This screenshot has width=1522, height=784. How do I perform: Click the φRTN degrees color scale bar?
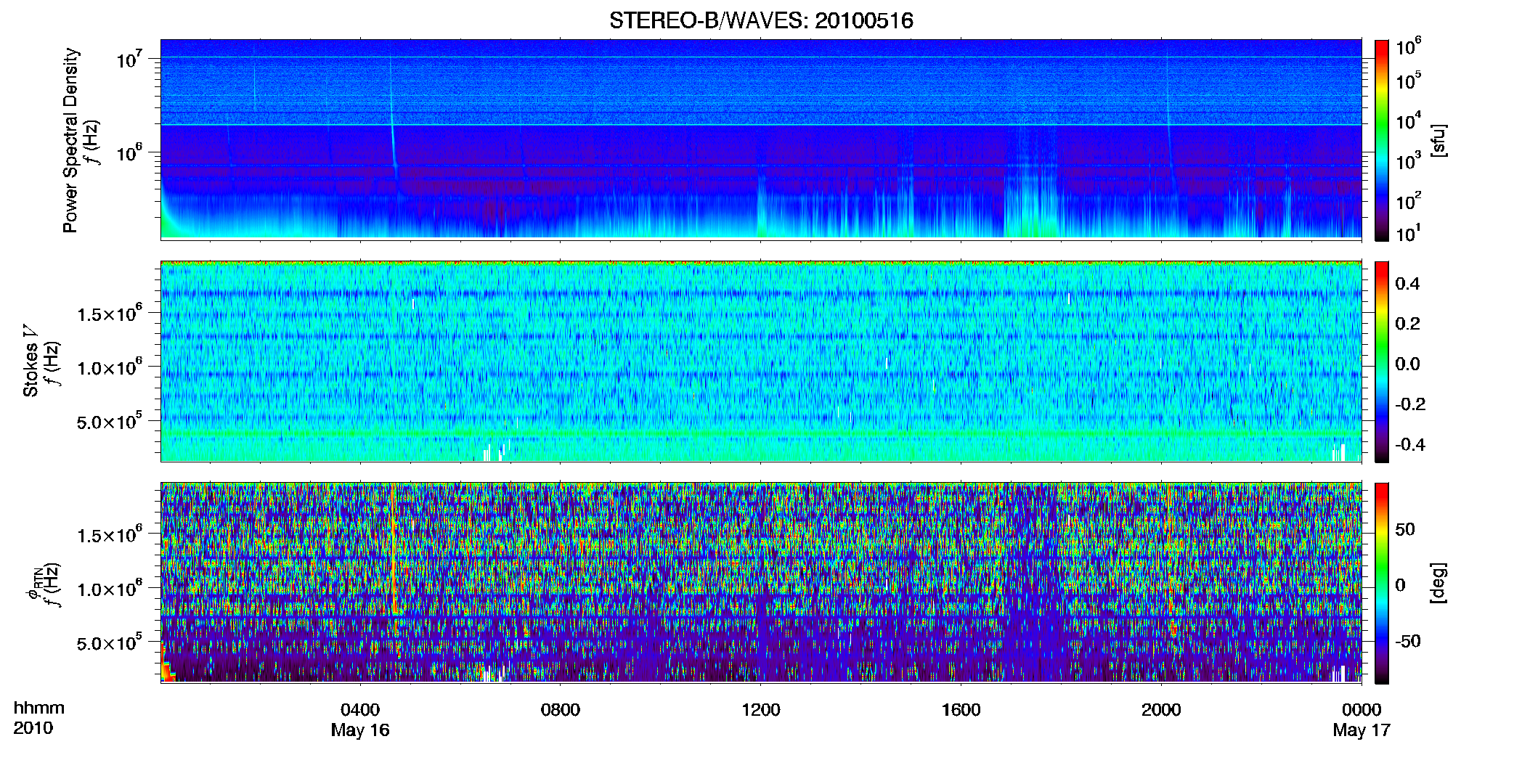pyautogui.click(x=1382, y=583)
